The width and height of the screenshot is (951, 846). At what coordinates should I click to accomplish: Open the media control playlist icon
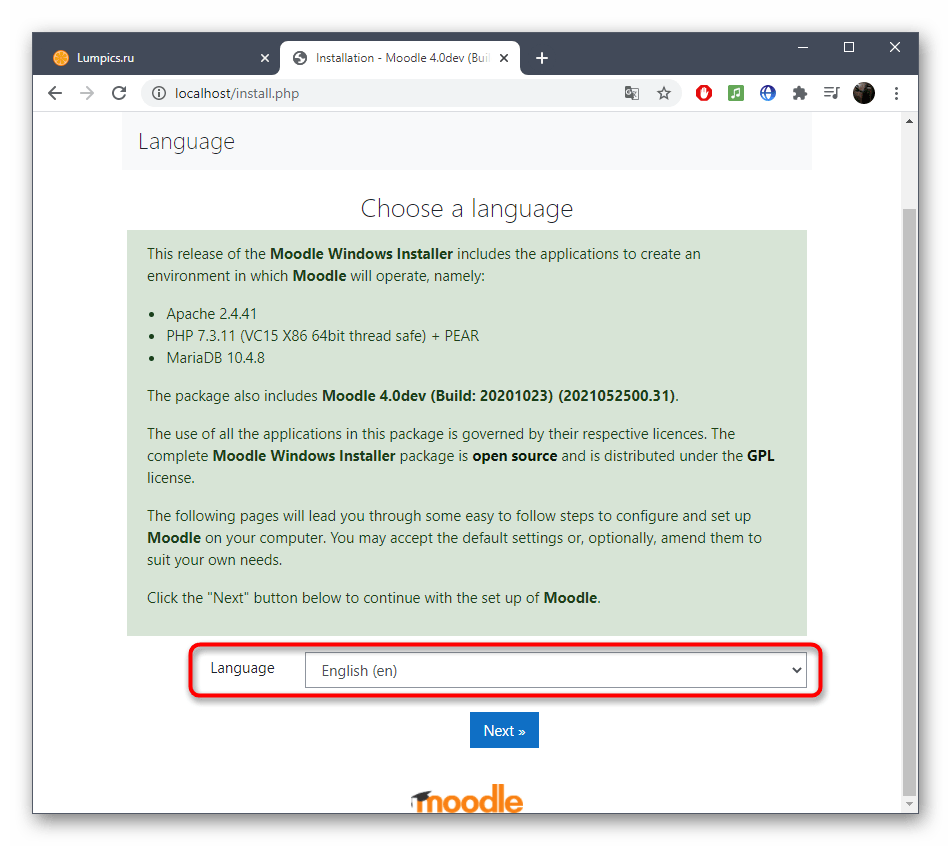(831, 93)
